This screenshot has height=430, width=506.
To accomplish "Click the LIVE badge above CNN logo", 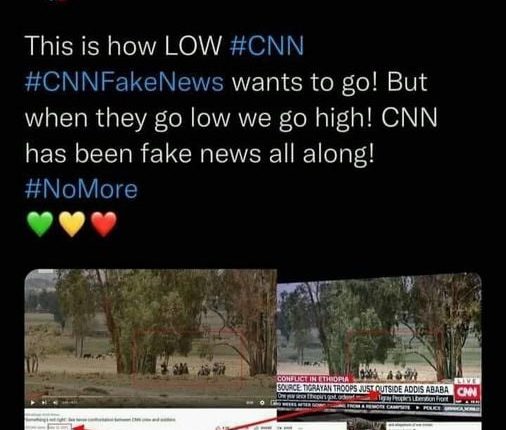I will [468, 381].
